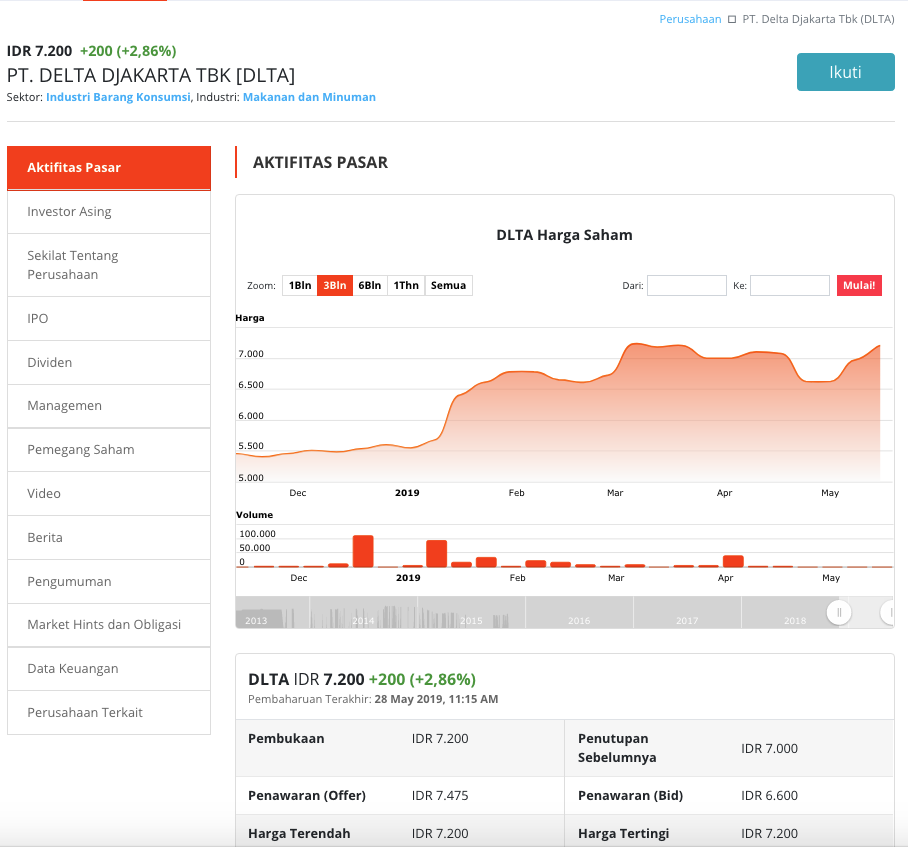Click the Pembukaan row label
Image resolution: width=908 pixels, height=847 pixels.
(x=286, y=739)
